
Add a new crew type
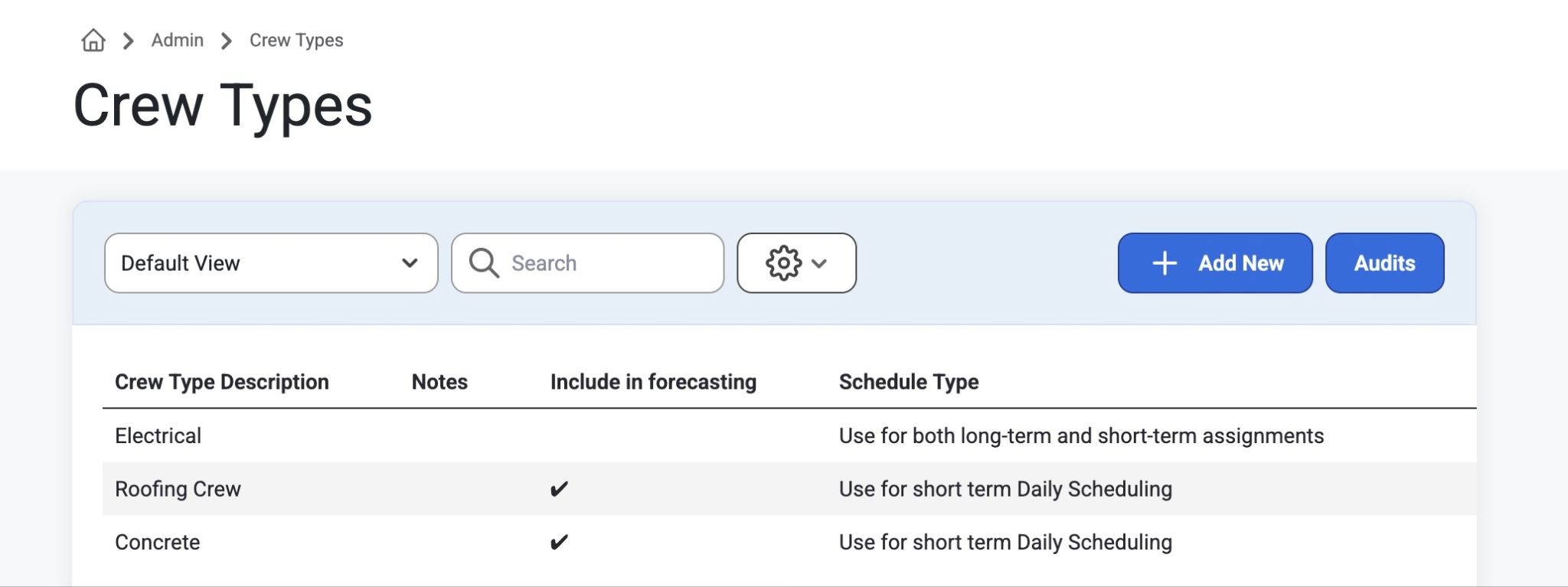coord(1215,263)
